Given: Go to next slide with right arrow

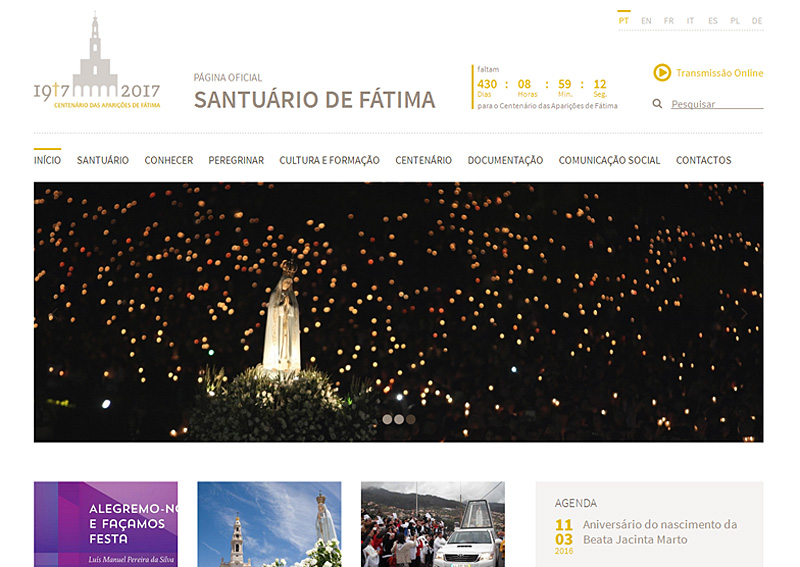Looking at the screenshot, I should click(x=744, y=313).
